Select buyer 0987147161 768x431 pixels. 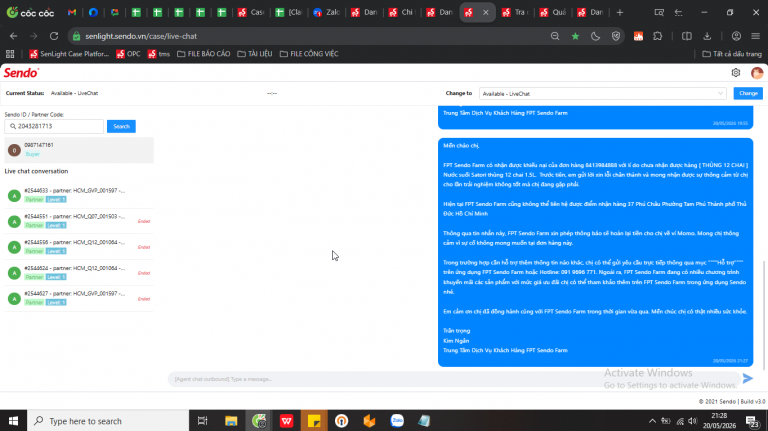coord(79,149)
